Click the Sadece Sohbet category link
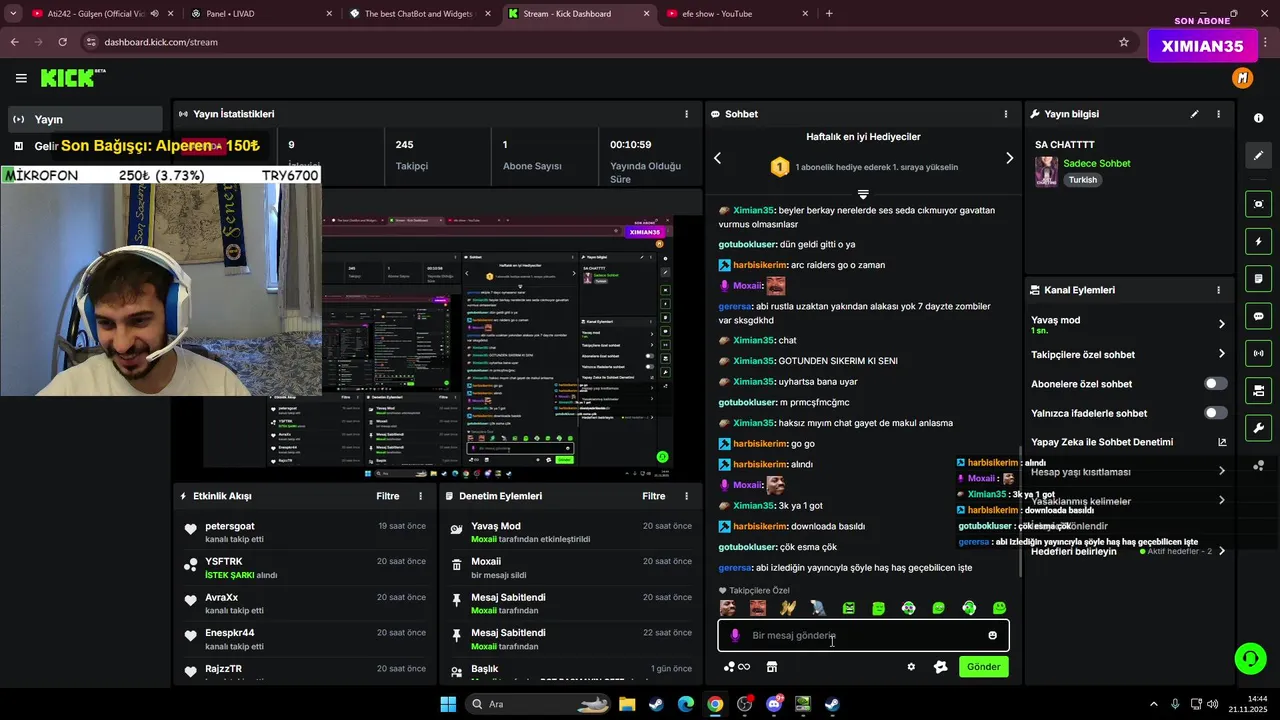This screenshot has width=1280, height=720. pos(1097,163)
